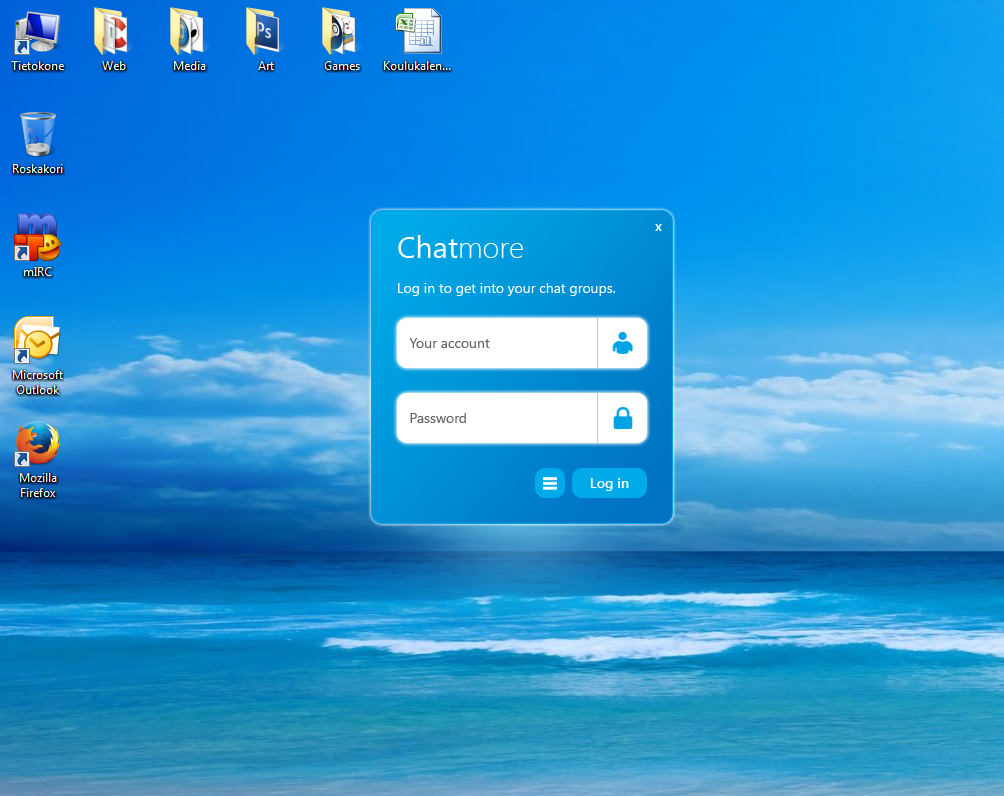Viewport: 1004px width, 796px height.
Task: Click the user avatar icon beside account field
Action: tap(622, 343)
